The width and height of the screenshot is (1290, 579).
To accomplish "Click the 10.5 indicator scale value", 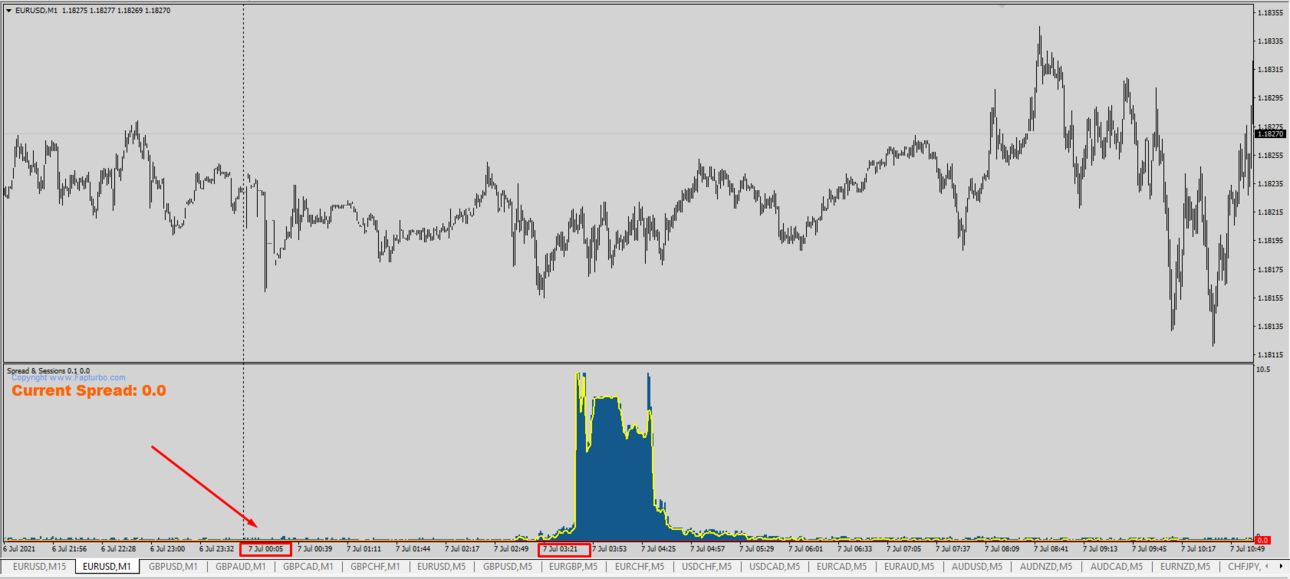I will [1263, 370].
